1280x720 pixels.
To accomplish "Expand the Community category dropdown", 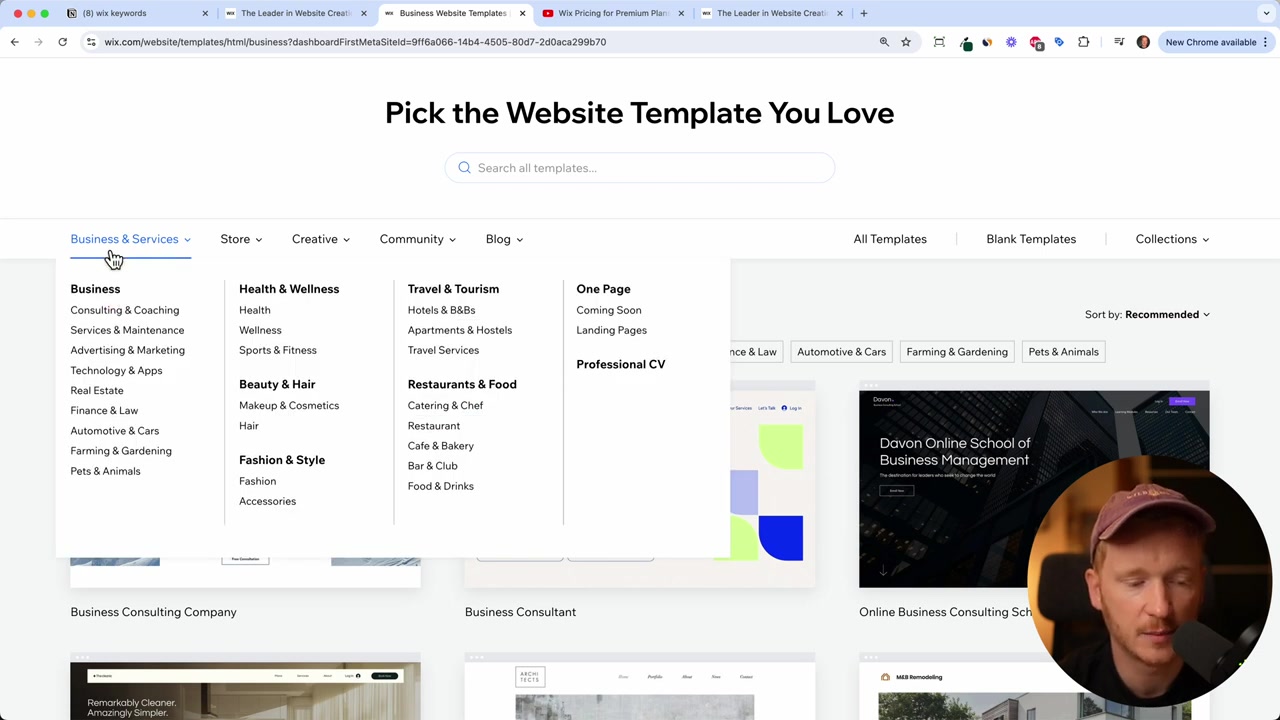I will point(418,239).
